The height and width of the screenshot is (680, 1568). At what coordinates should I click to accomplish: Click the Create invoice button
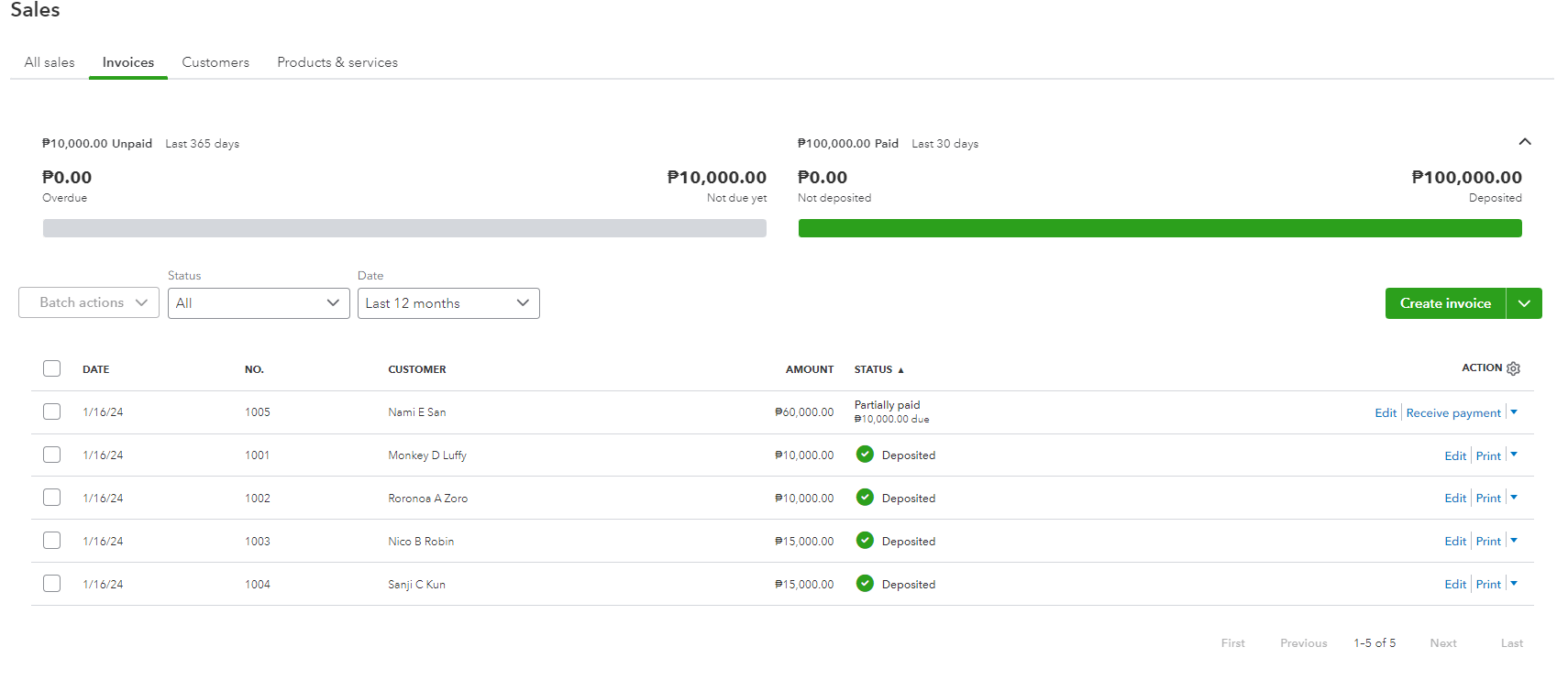click(x=1445, y=303)
